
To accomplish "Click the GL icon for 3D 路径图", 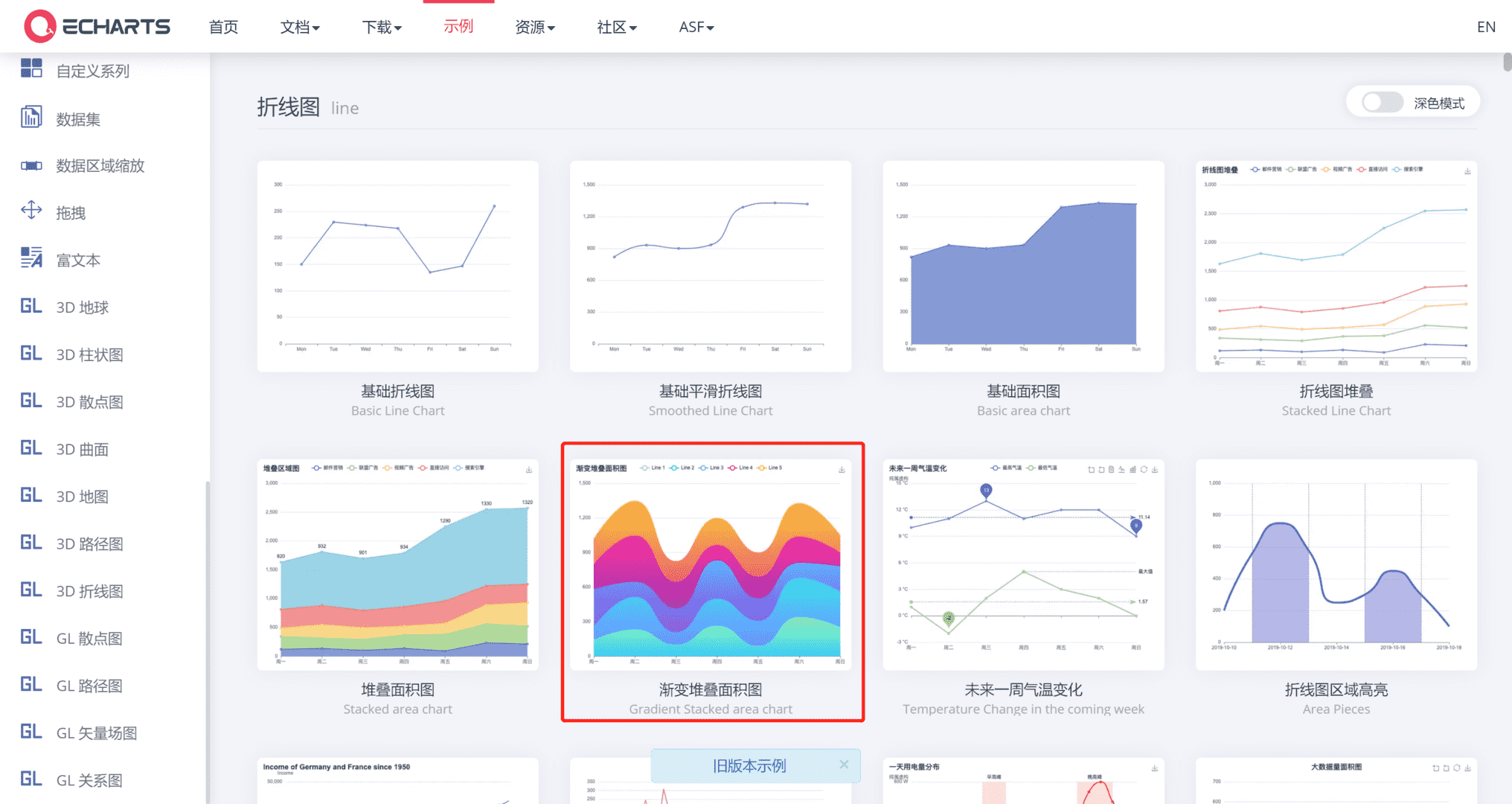I will [31, 543].
